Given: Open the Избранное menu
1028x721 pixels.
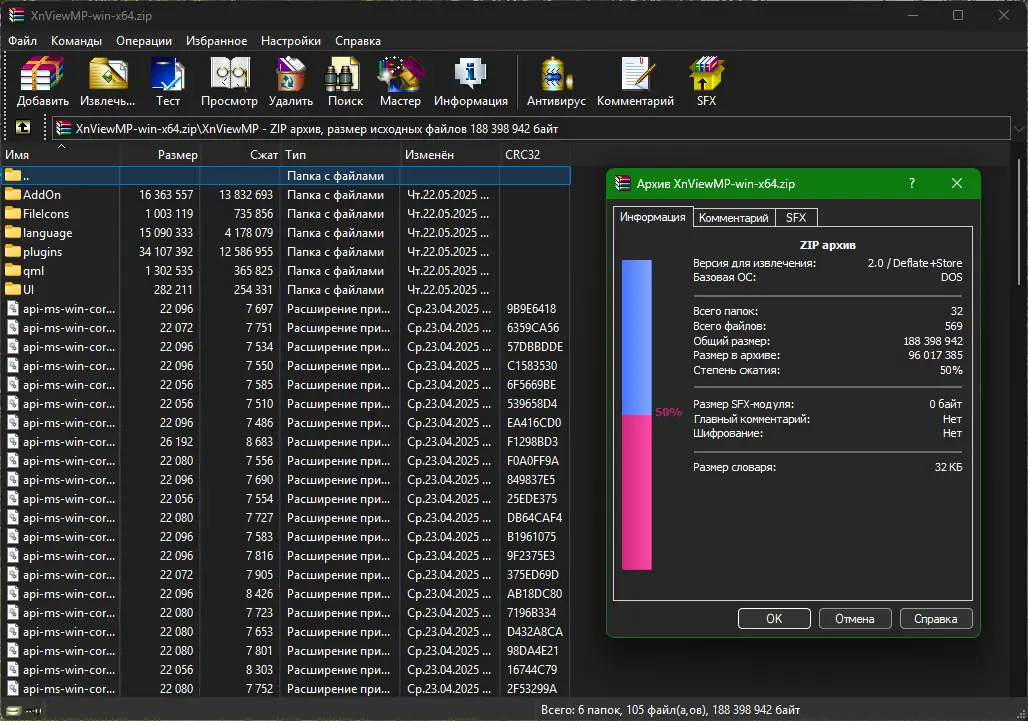Looking at the screenshot, I should coord(216,41).
